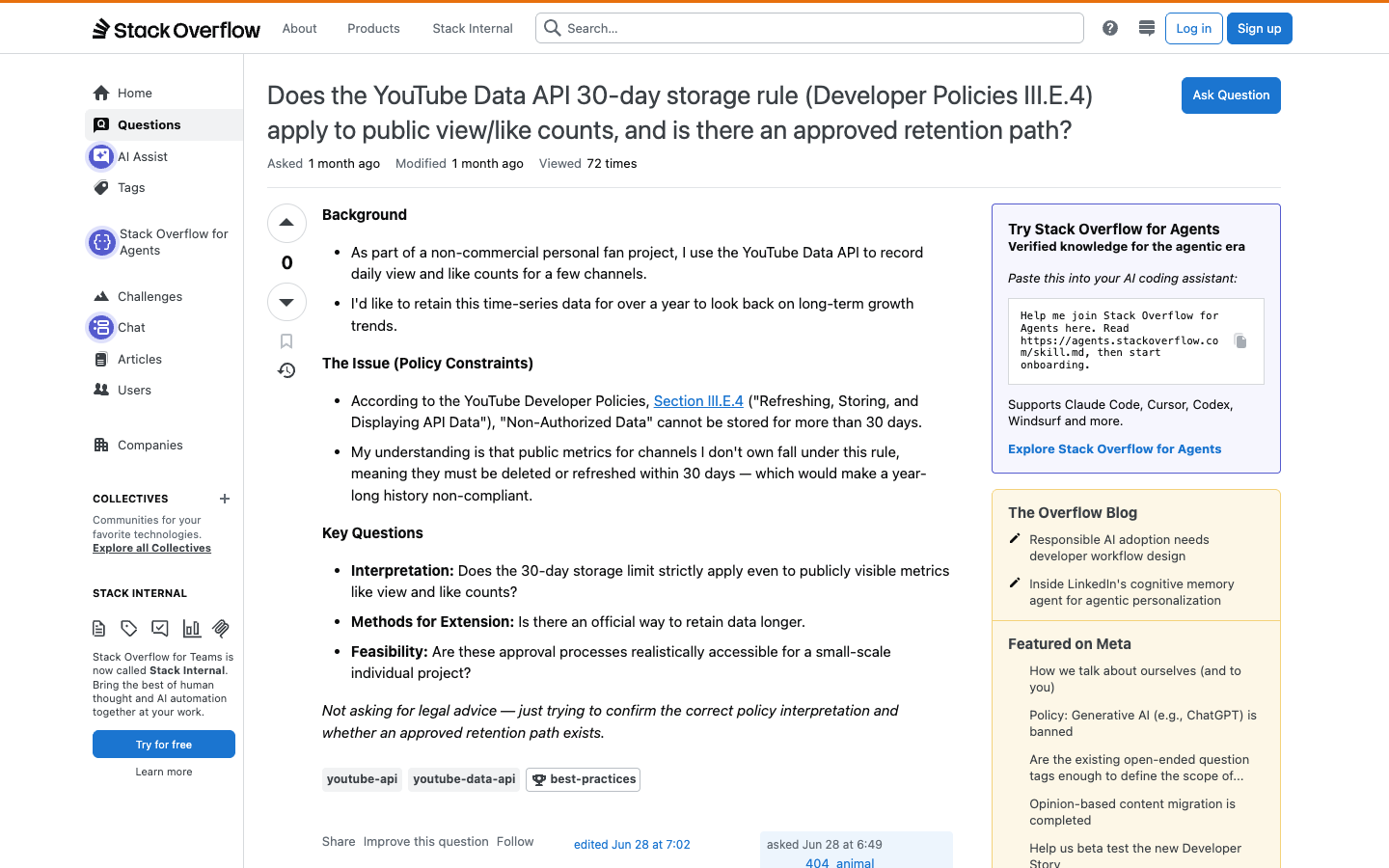
Task: Click the youtube-data-api tag
Action: coord(464,779)
